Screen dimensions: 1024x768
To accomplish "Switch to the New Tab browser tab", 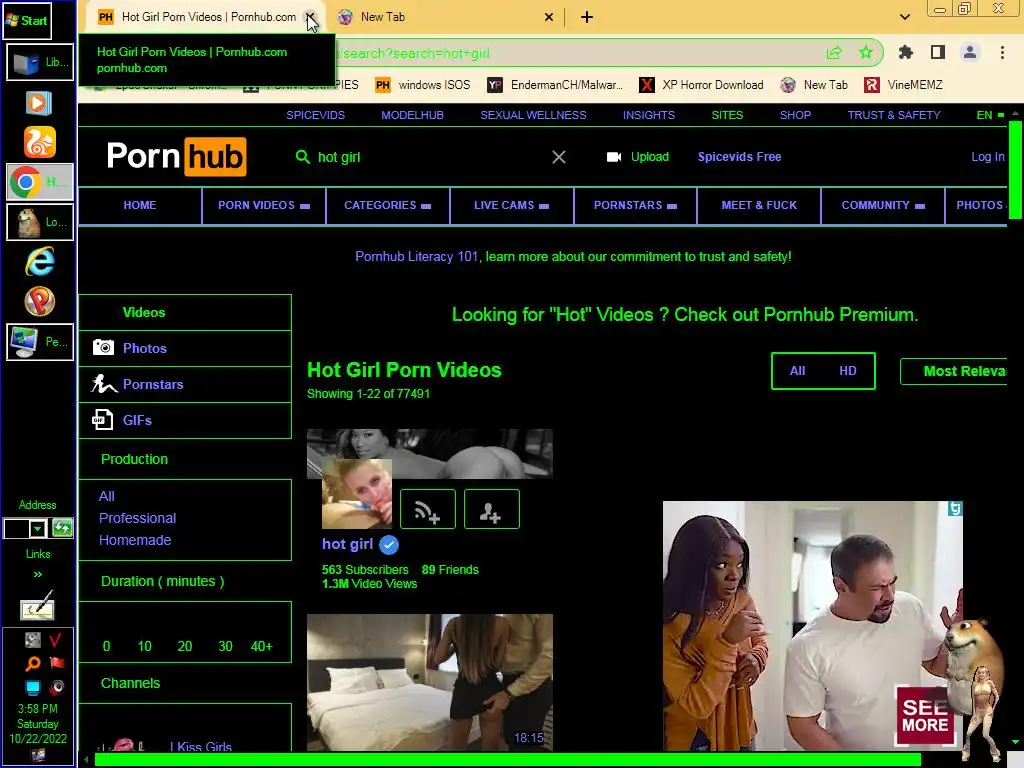I will point(444,17).
